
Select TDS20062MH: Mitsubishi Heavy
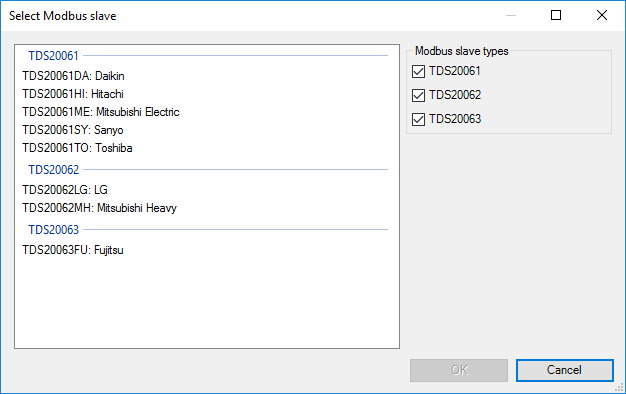tap(99, 208)
